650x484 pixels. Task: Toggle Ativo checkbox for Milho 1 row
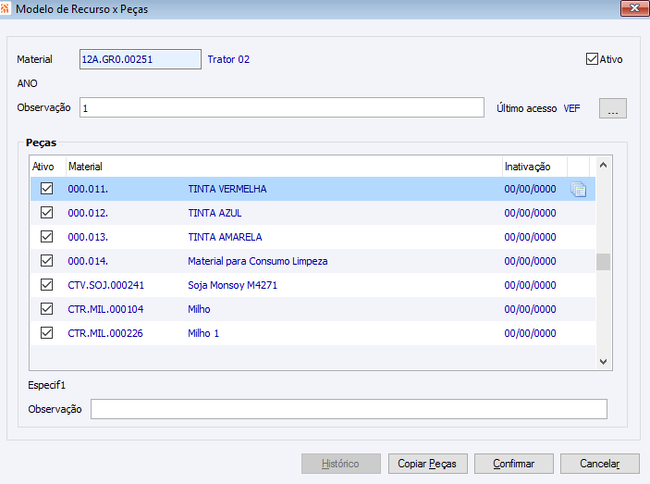pos(47,333)
